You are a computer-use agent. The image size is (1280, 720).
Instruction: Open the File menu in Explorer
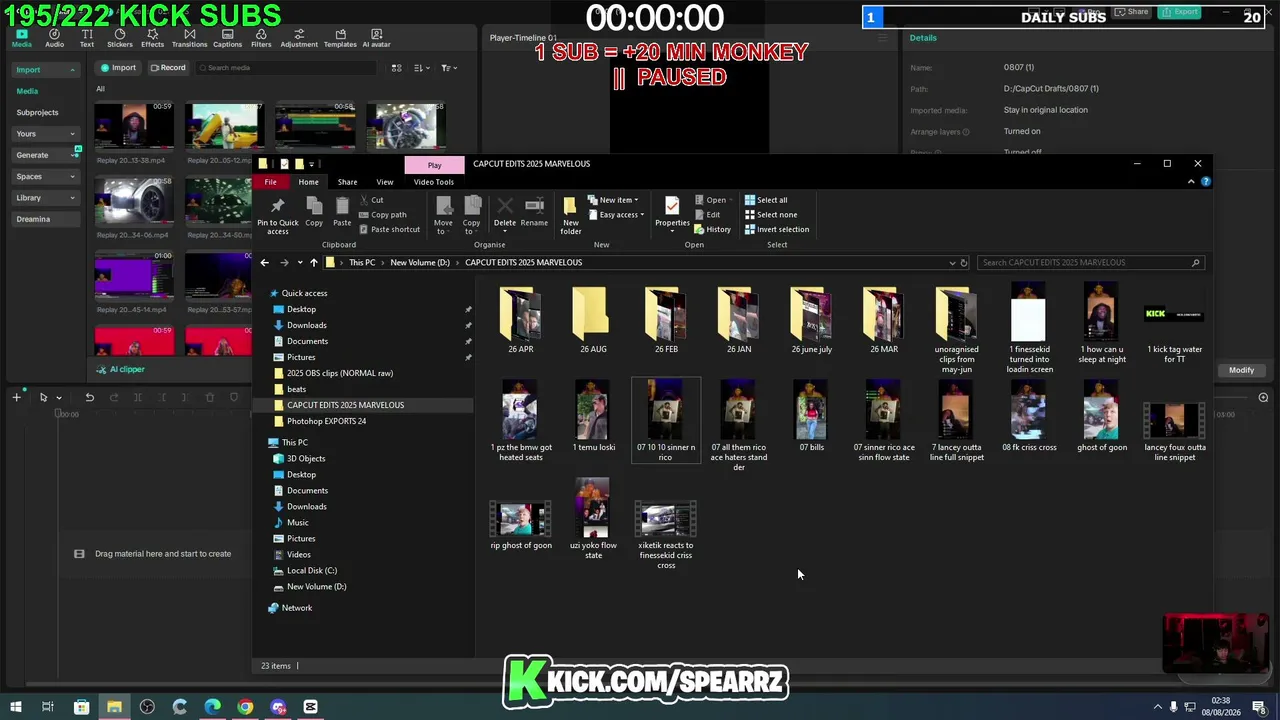coord(270,182)
